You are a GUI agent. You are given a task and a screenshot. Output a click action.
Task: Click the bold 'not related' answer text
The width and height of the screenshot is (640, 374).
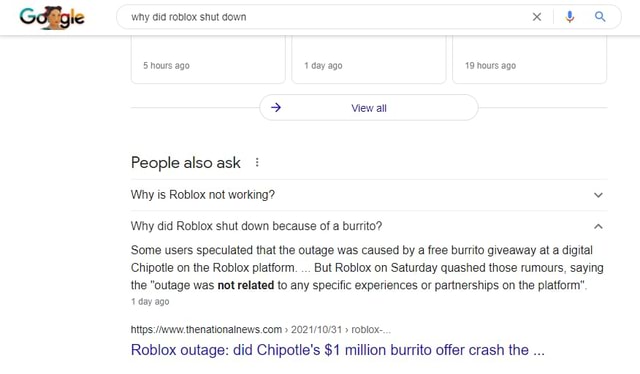[x=246, y=285]
